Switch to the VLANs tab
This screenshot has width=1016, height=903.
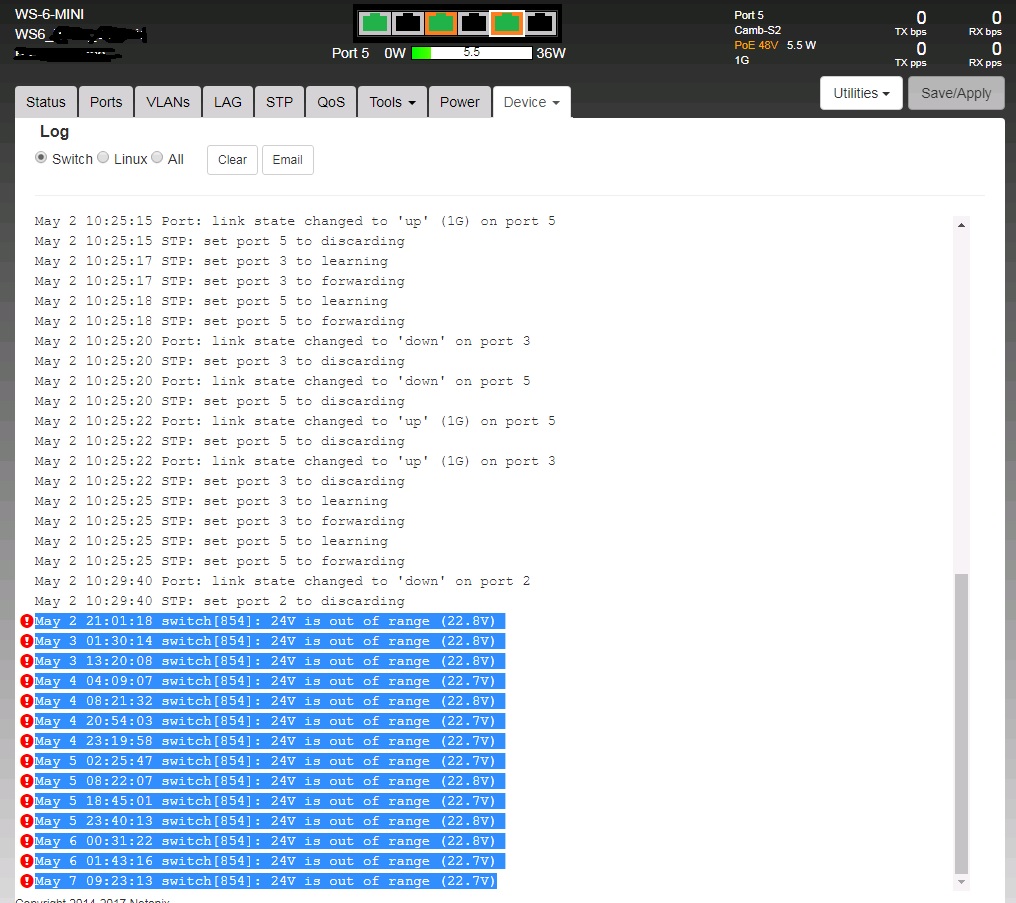(x=167, y=102)
